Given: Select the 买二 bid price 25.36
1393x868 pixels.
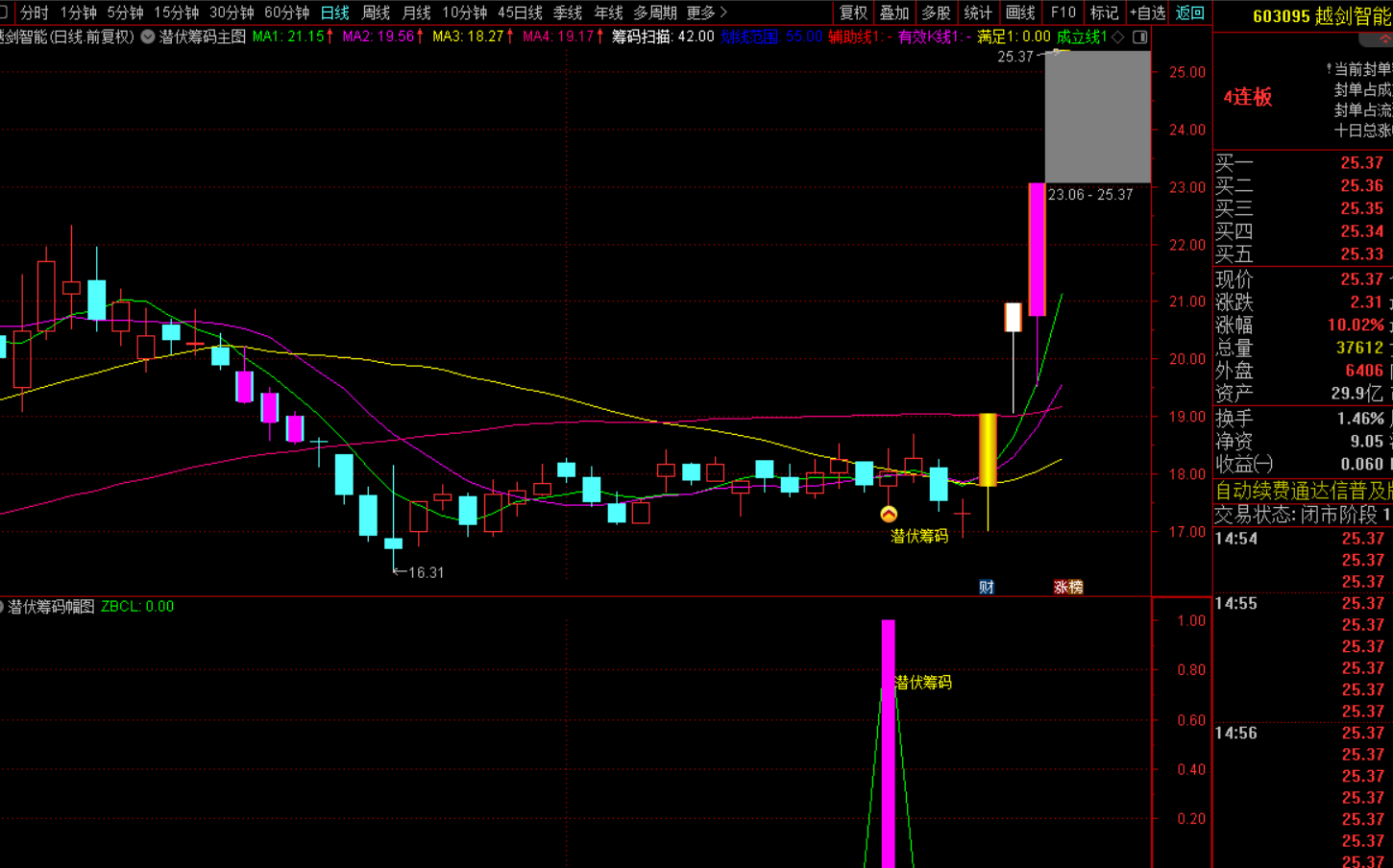Looking at the screenshot, I should [1361, 185].
